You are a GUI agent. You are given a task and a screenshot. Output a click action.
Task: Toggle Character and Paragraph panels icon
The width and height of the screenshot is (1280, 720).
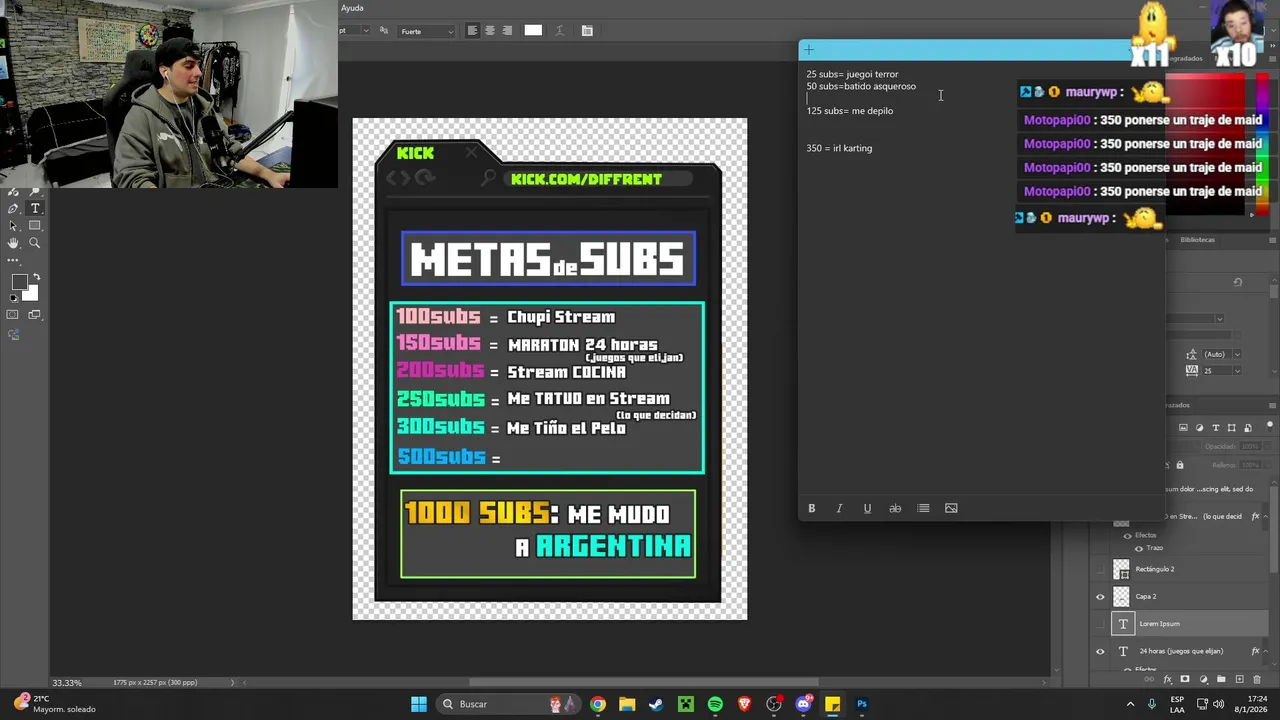(x=587, y=31)
